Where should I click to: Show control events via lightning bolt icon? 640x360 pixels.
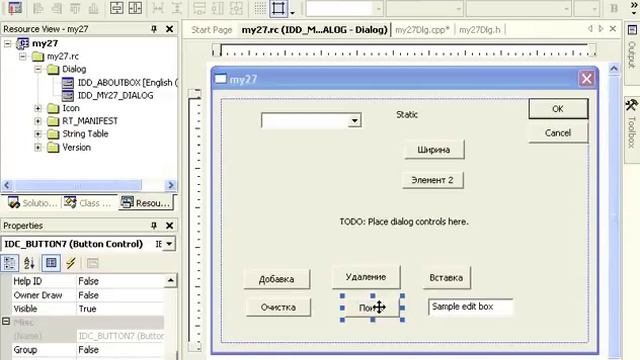(71, 263)
